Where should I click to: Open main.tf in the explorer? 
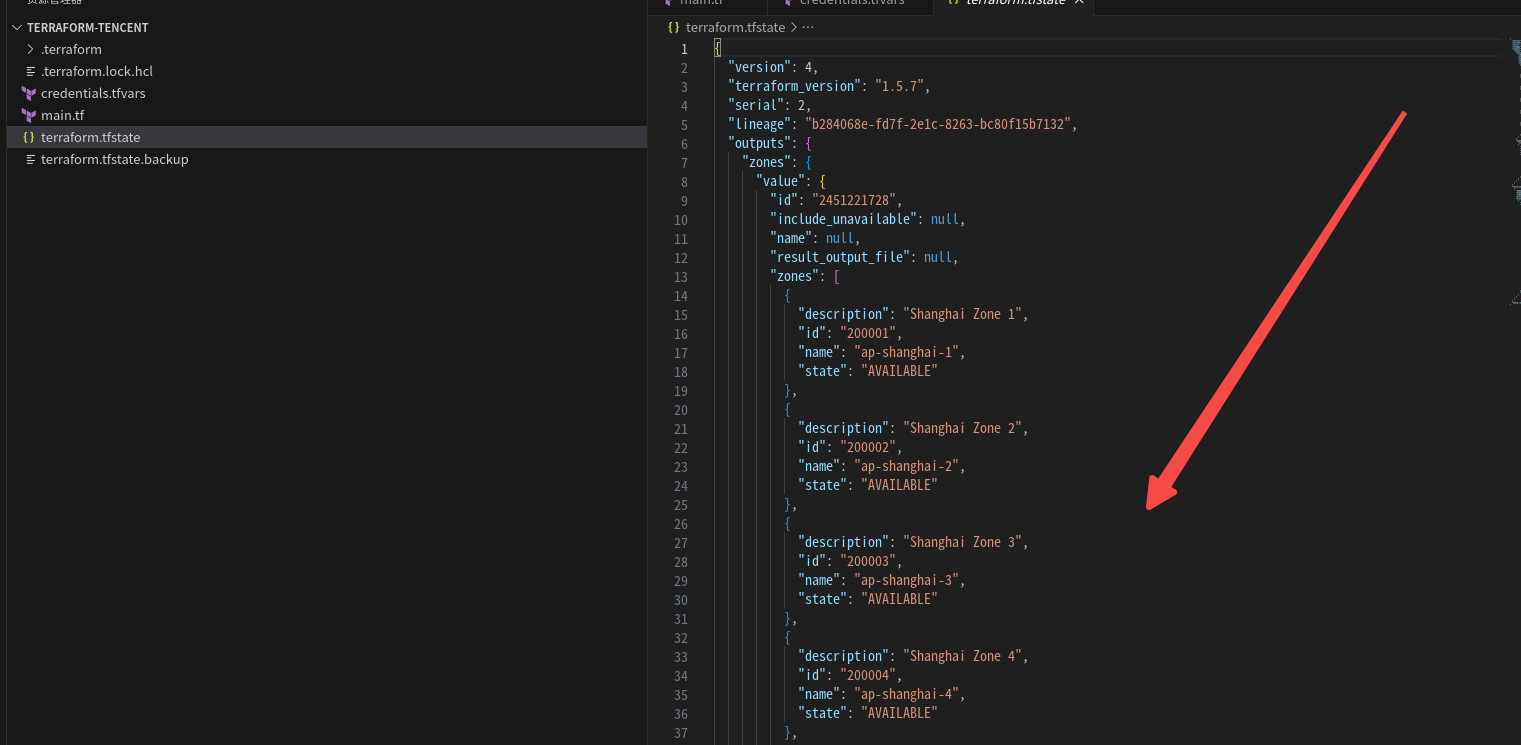[62, 115]
